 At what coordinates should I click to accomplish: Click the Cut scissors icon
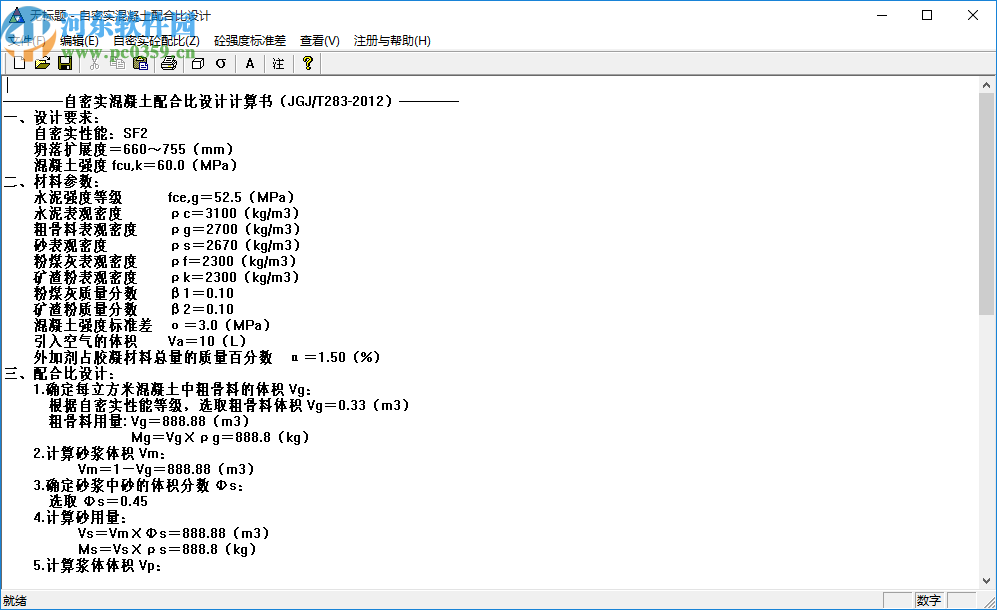[x=94, y=63]
